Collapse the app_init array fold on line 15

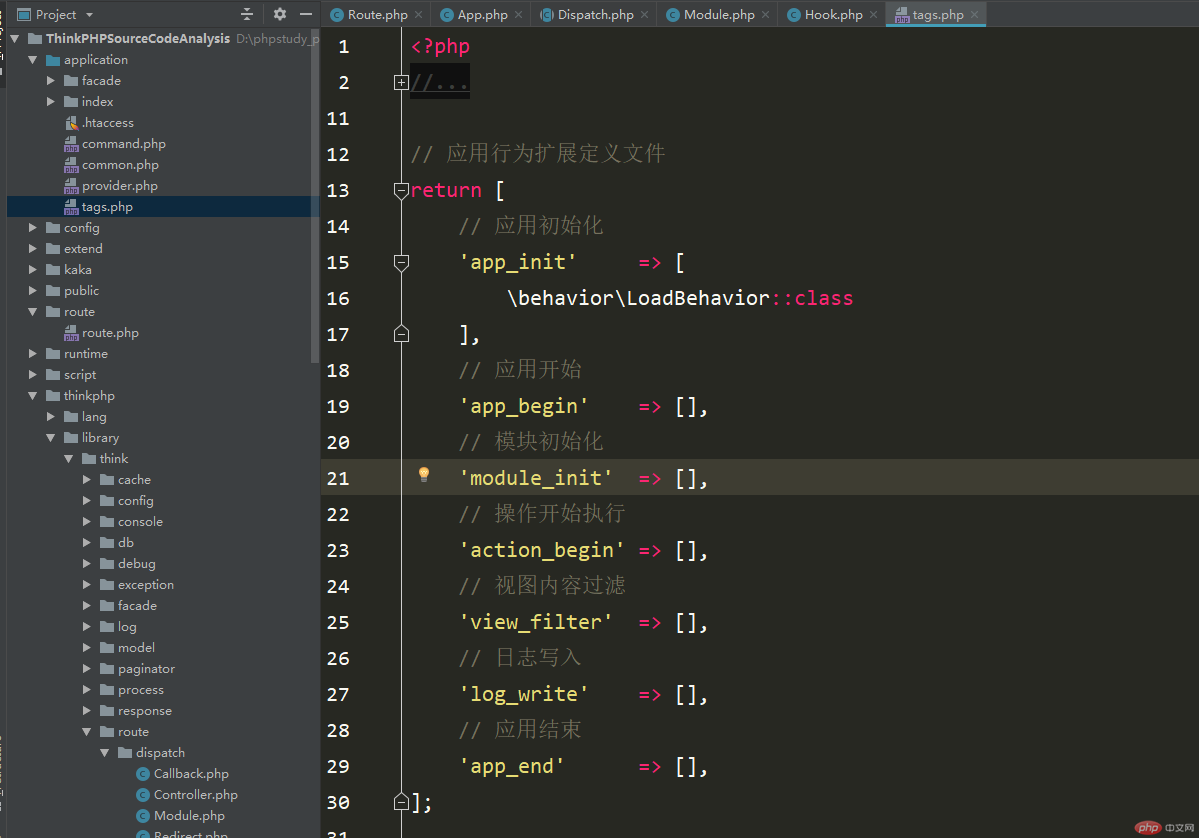(x=401, y=263)
